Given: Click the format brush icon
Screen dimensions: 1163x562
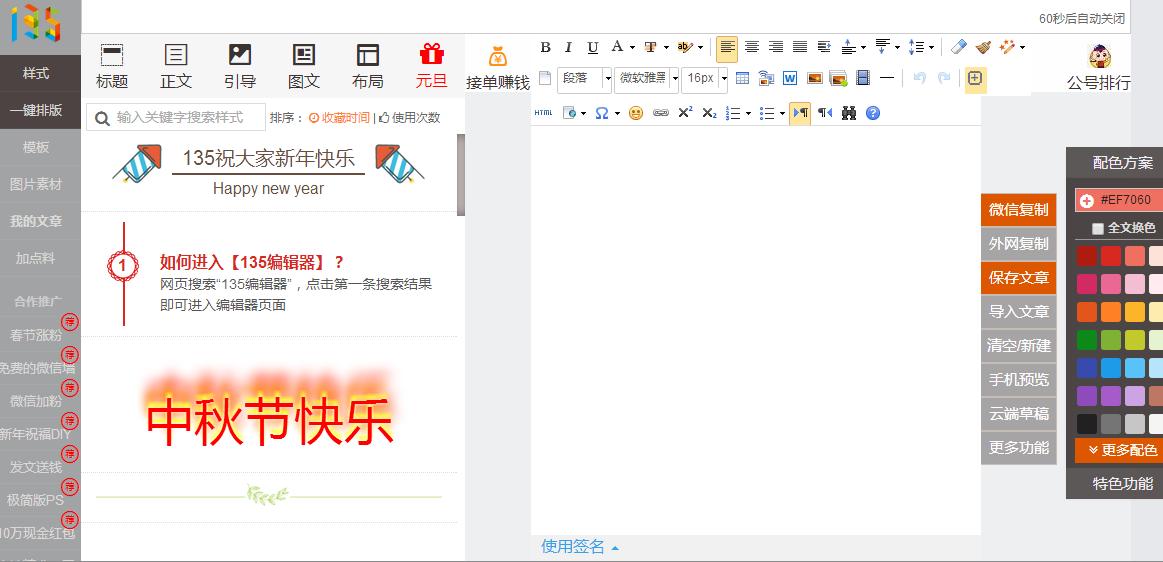Looking at the screenshot, I should (983, 47).
